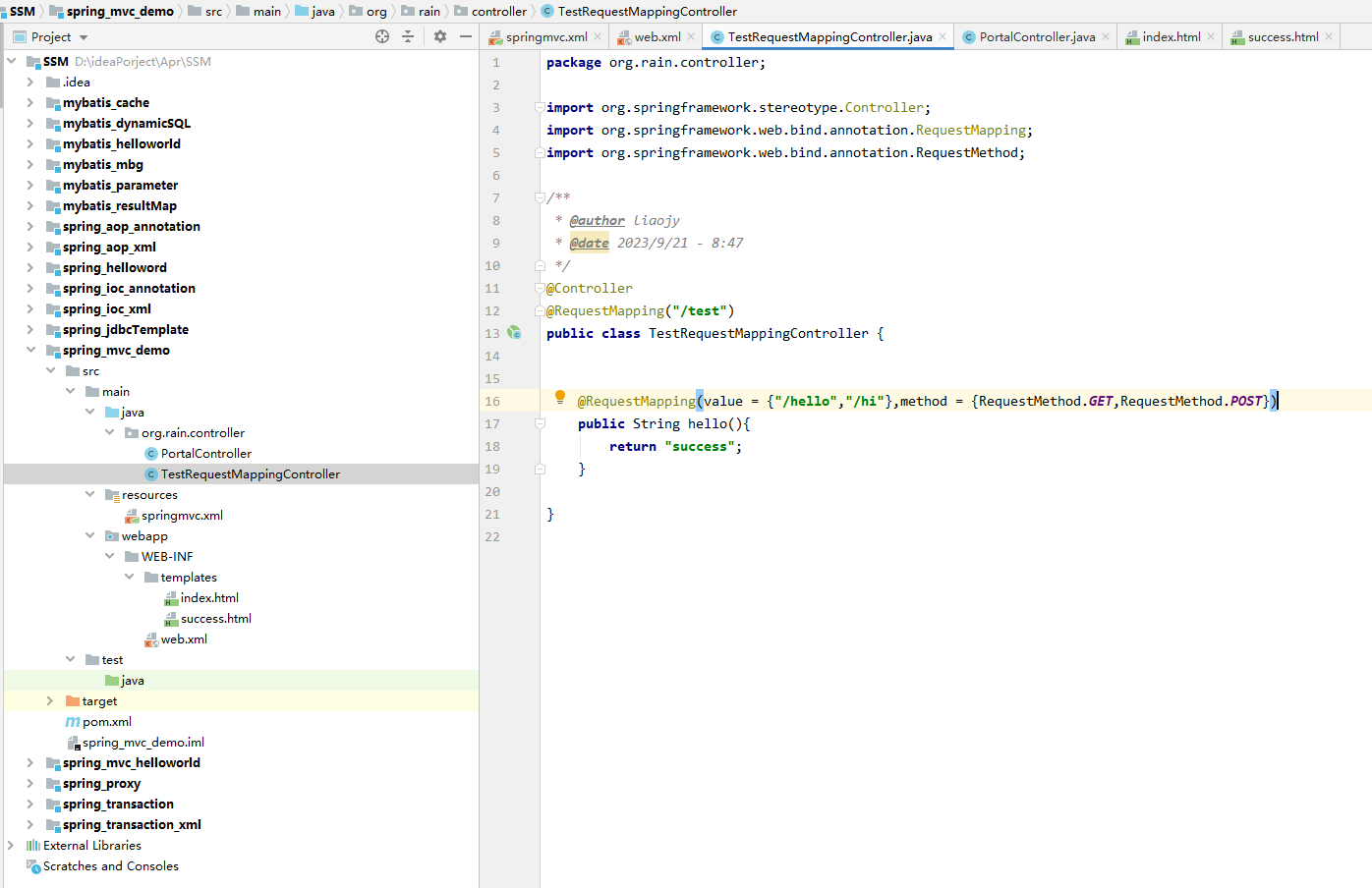Select the test java folder
The image size is (1372, 888).
[132, 681]
